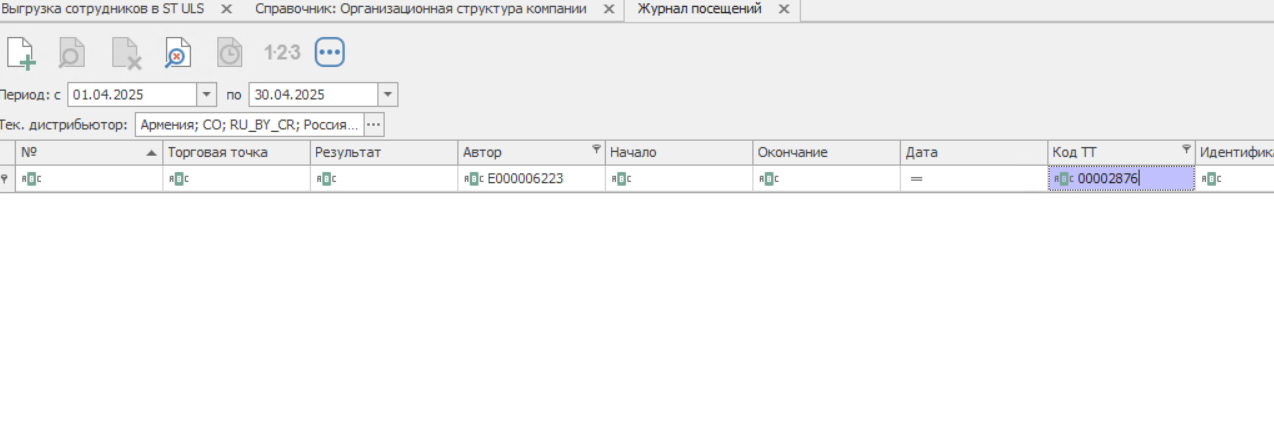
Task: Click the filter icon in Код ТТ header
Action: pyautogui.click(x=1187, y=149)
